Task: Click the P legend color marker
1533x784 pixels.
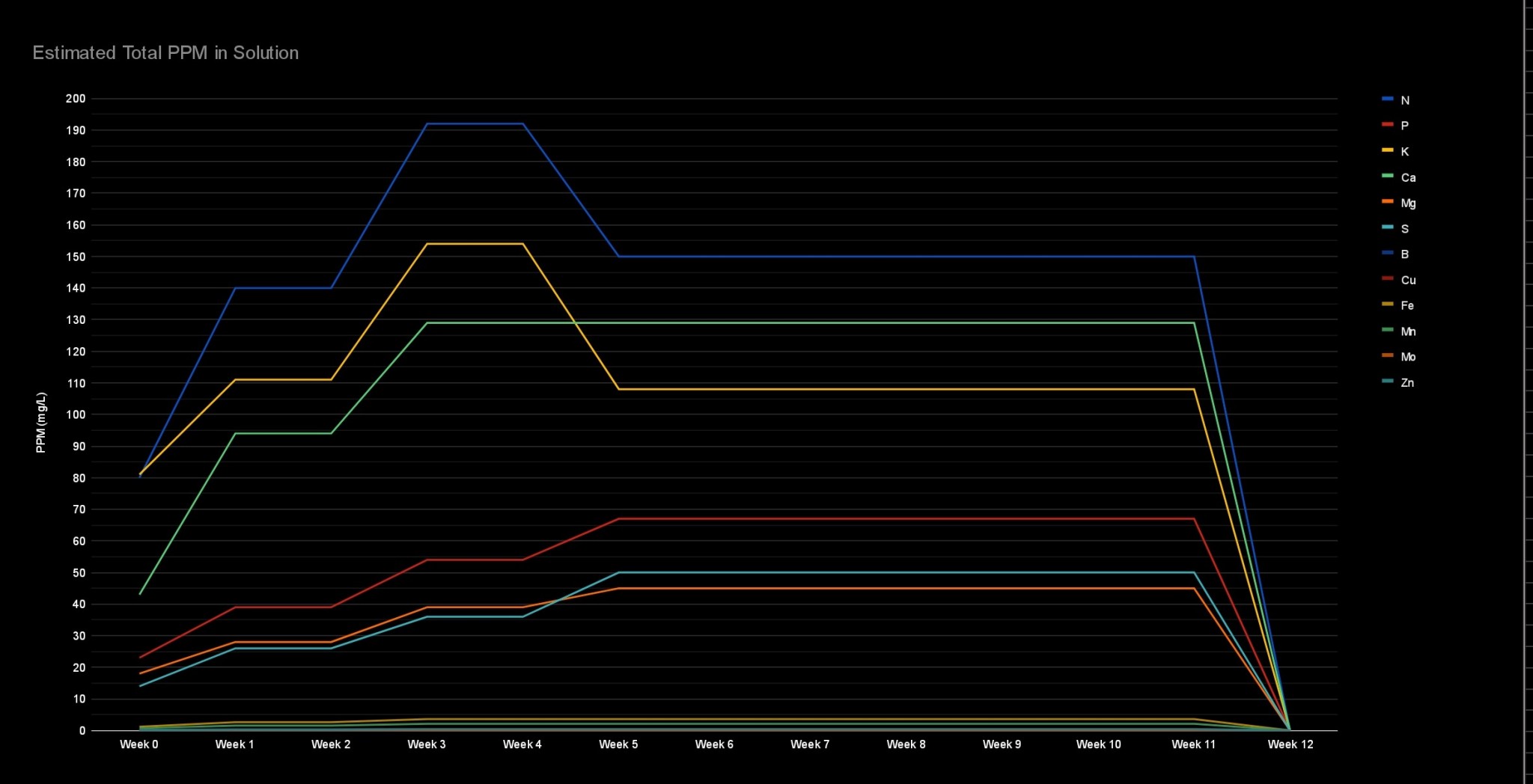Action: pos(1388,125)
